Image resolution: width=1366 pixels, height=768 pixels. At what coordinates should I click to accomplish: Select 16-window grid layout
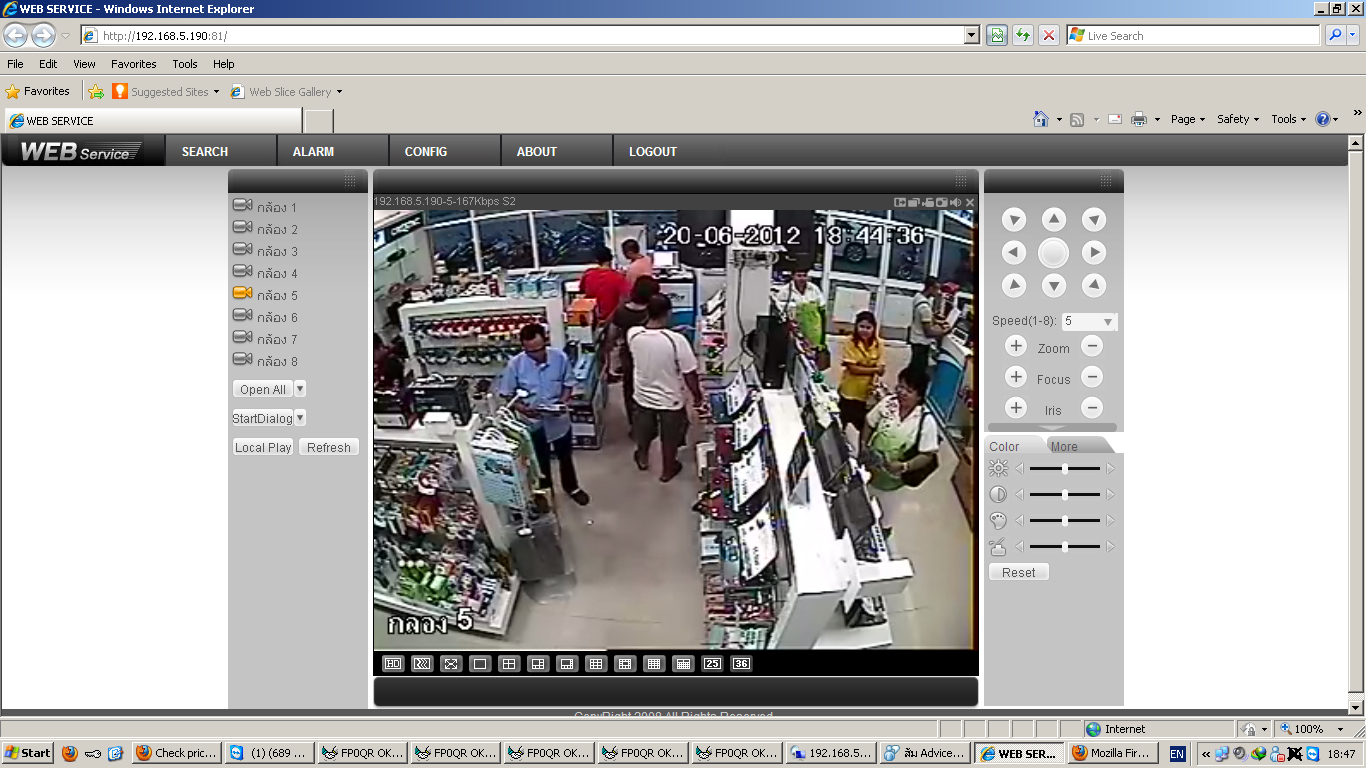(654, 663)
